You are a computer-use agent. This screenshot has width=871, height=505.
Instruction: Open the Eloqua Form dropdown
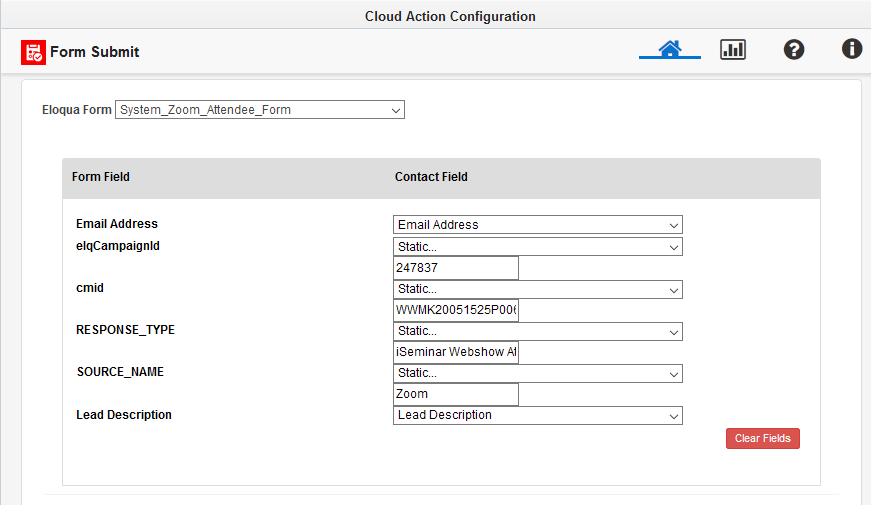(x=260, y=110)
